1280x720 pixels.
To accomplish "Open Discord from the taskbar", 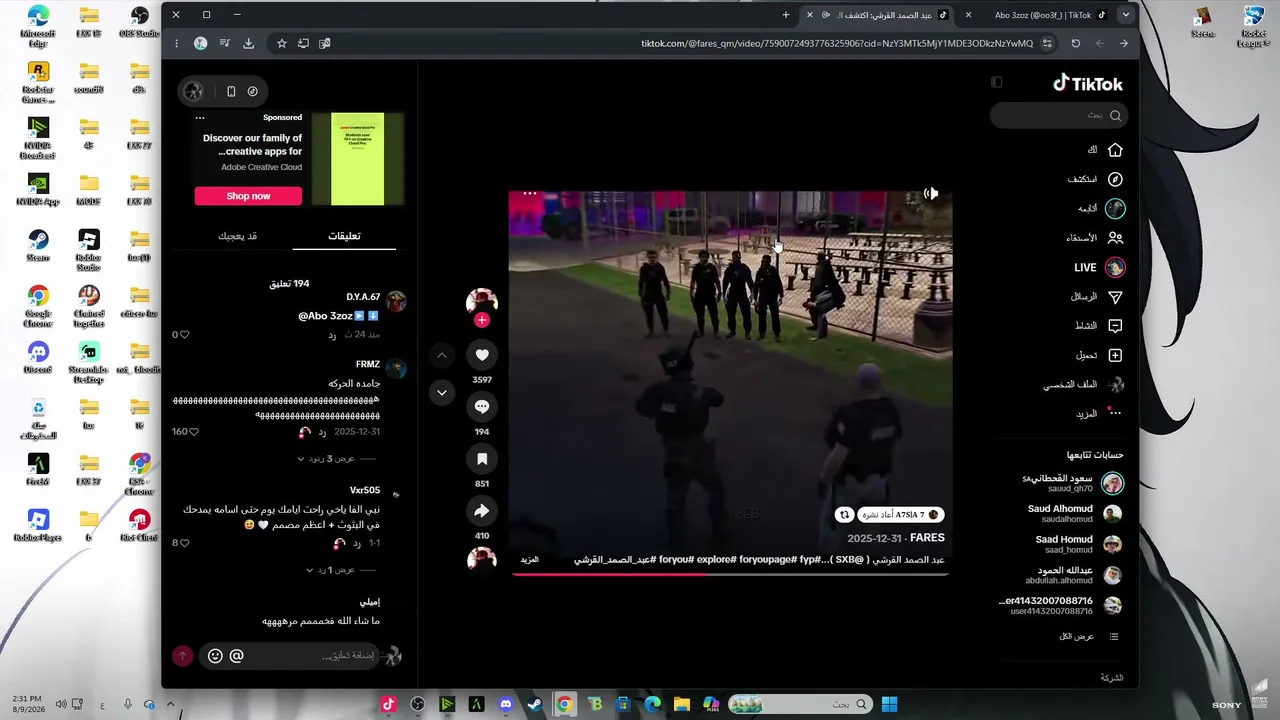I will pyautogui.click(x=506, y=704).
